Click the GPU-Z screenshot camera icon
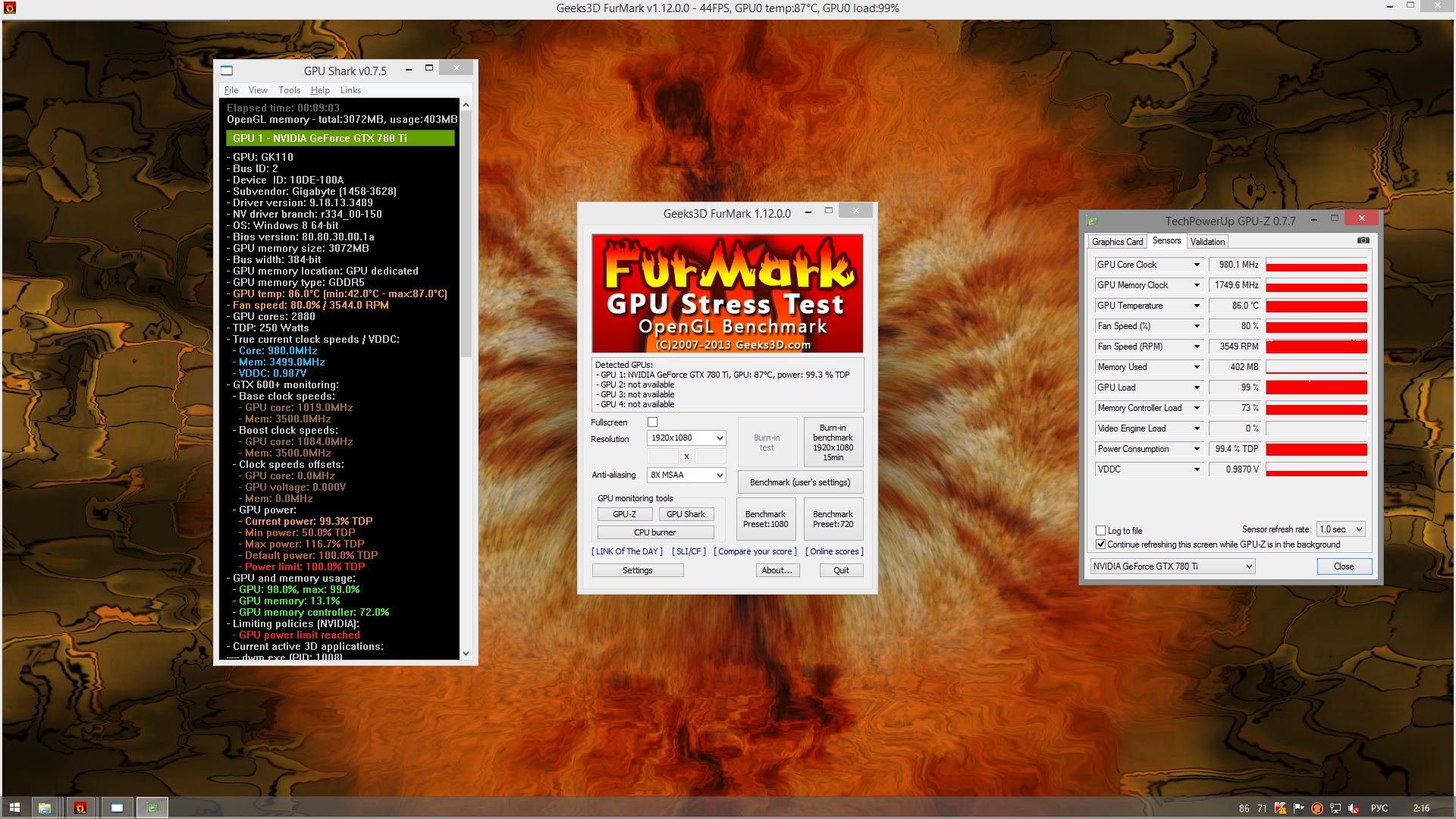Screen dimensions: 1456x819 pos(1363,240)
